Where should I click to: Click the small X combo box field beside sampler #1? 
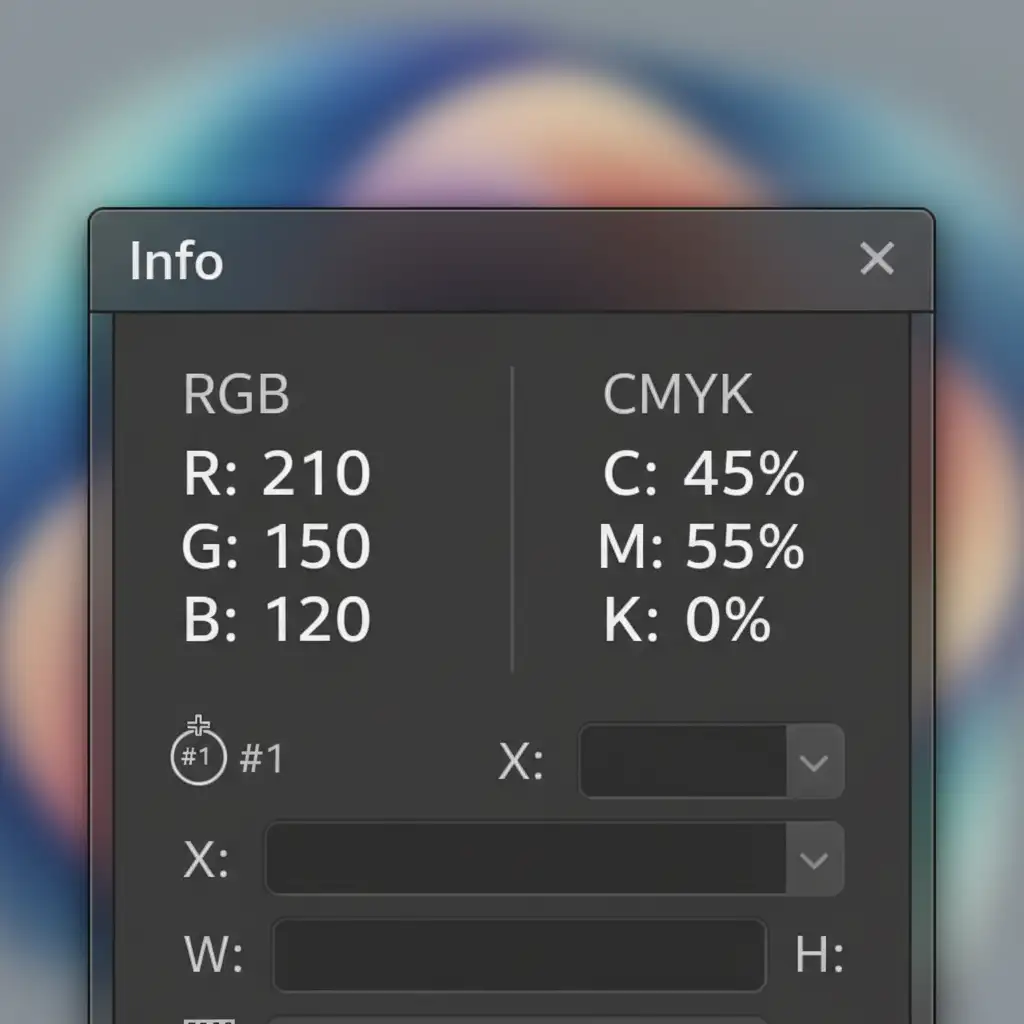684,763
